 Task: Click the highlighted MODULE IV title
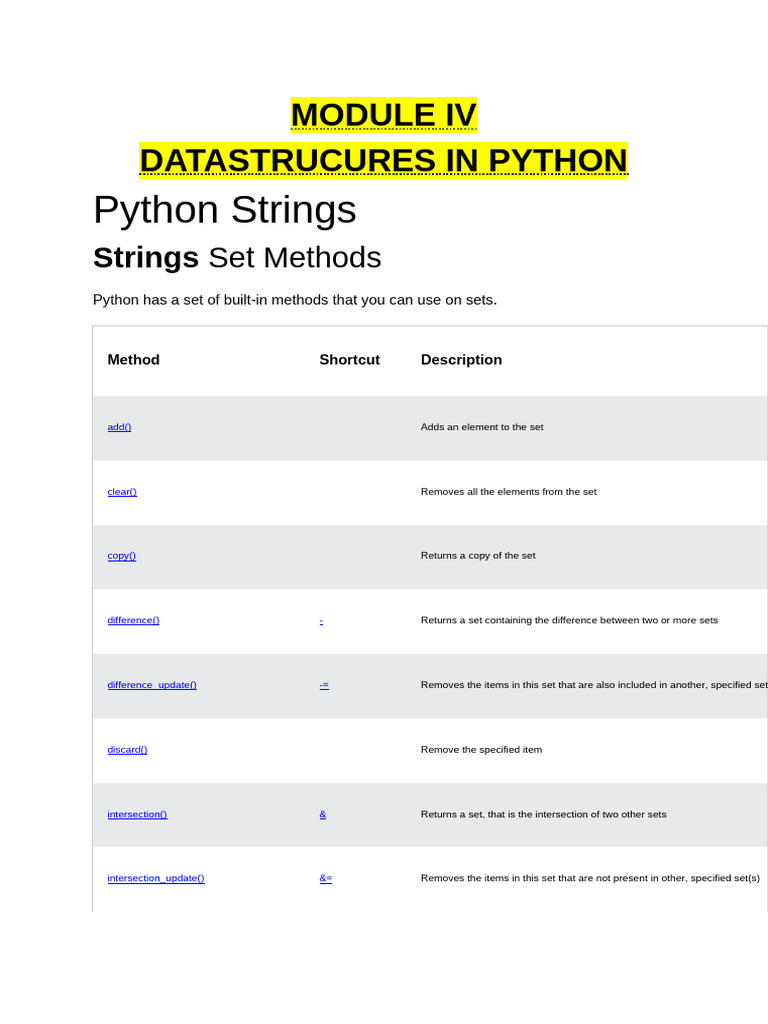(384, 115)
